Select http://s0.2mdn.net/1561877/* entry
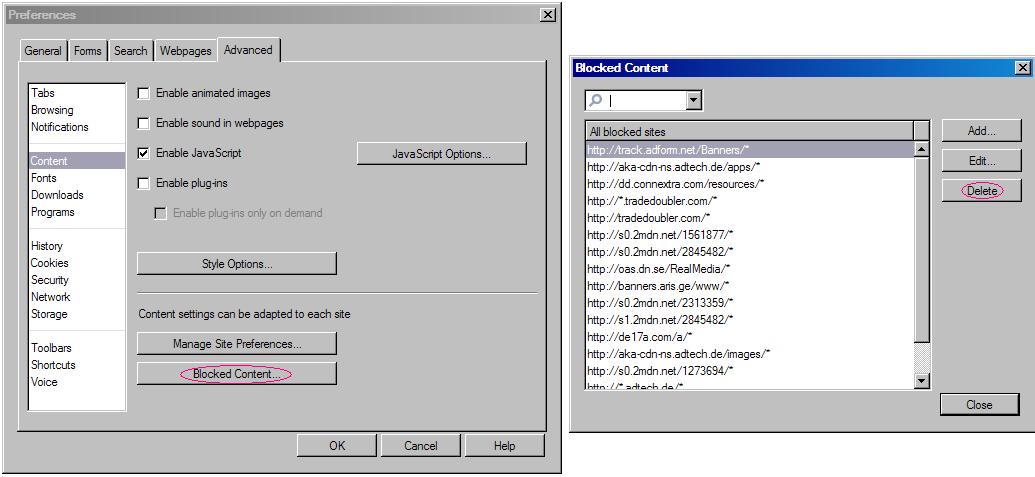The height and width of the screenshot is (477, 1035). pyautogui.click(x=749, y=235)
